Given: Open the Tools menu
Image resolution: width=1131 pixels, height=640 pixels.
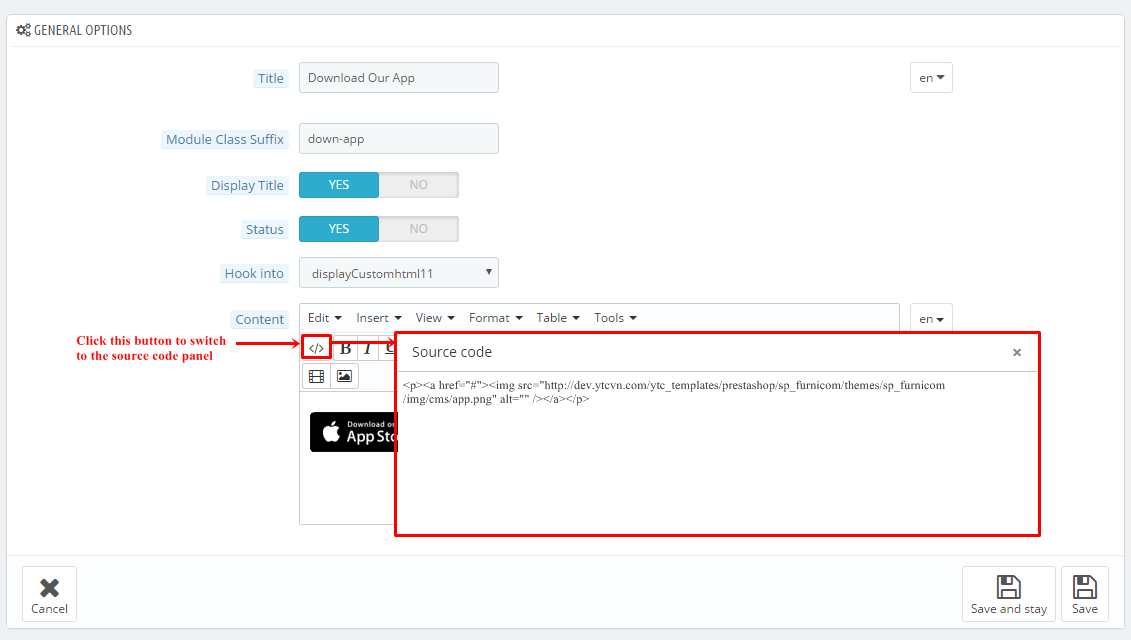Looking at the screenshot, I should click(x=615, y=317).
